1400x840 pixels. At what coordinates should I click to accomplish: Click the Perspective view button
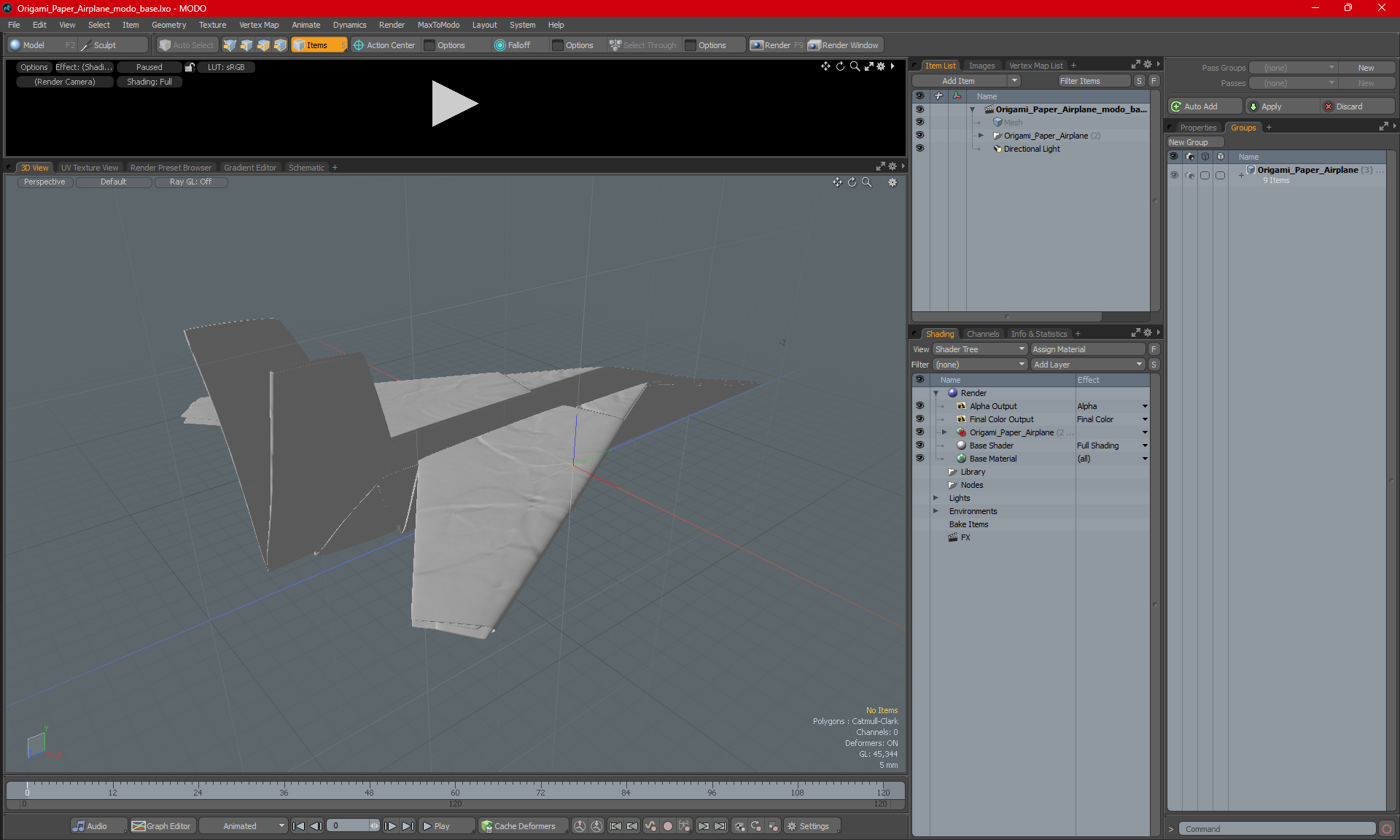(x=44, y=182)
